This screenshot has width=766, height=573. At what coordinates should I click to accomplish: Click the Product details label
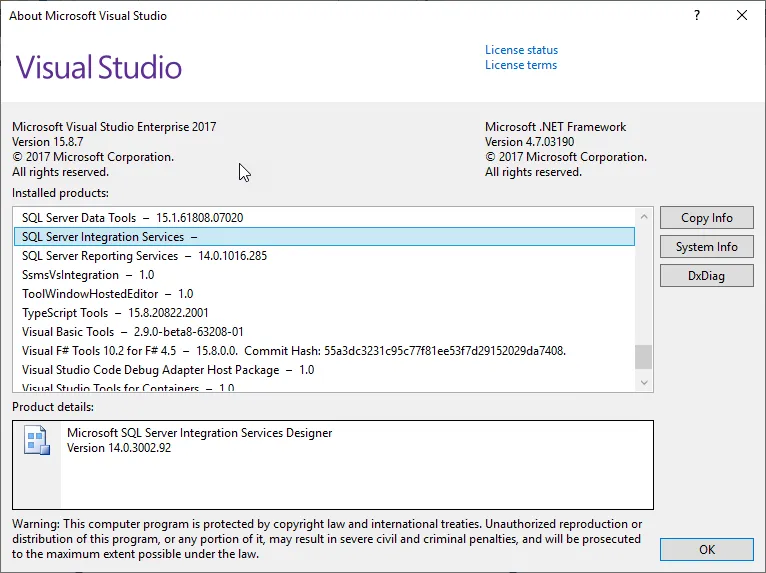[53, 407]
